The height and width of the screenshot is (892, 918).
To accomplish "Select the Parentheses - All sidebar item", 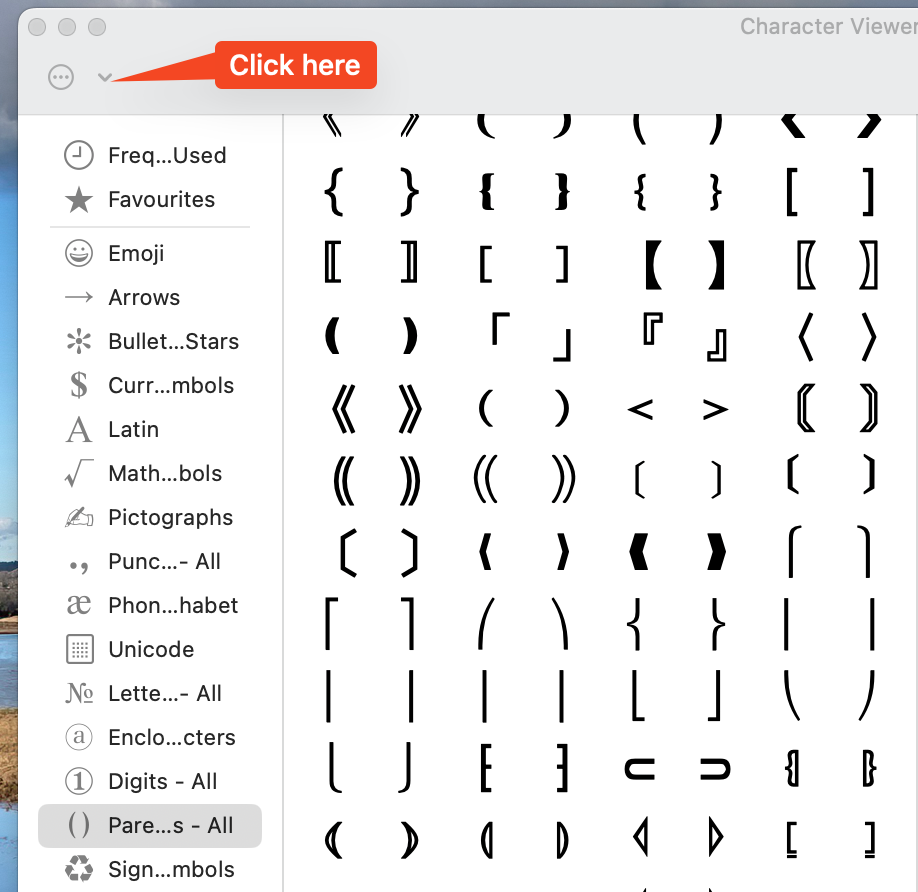I will [x=150, y=826].
